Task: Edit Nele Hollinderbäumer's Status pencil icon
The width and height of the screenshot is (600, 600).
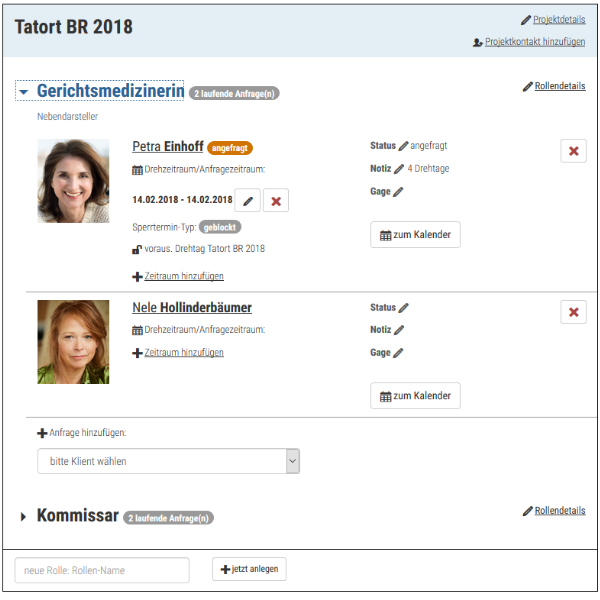Action: (x=404, y=308)
